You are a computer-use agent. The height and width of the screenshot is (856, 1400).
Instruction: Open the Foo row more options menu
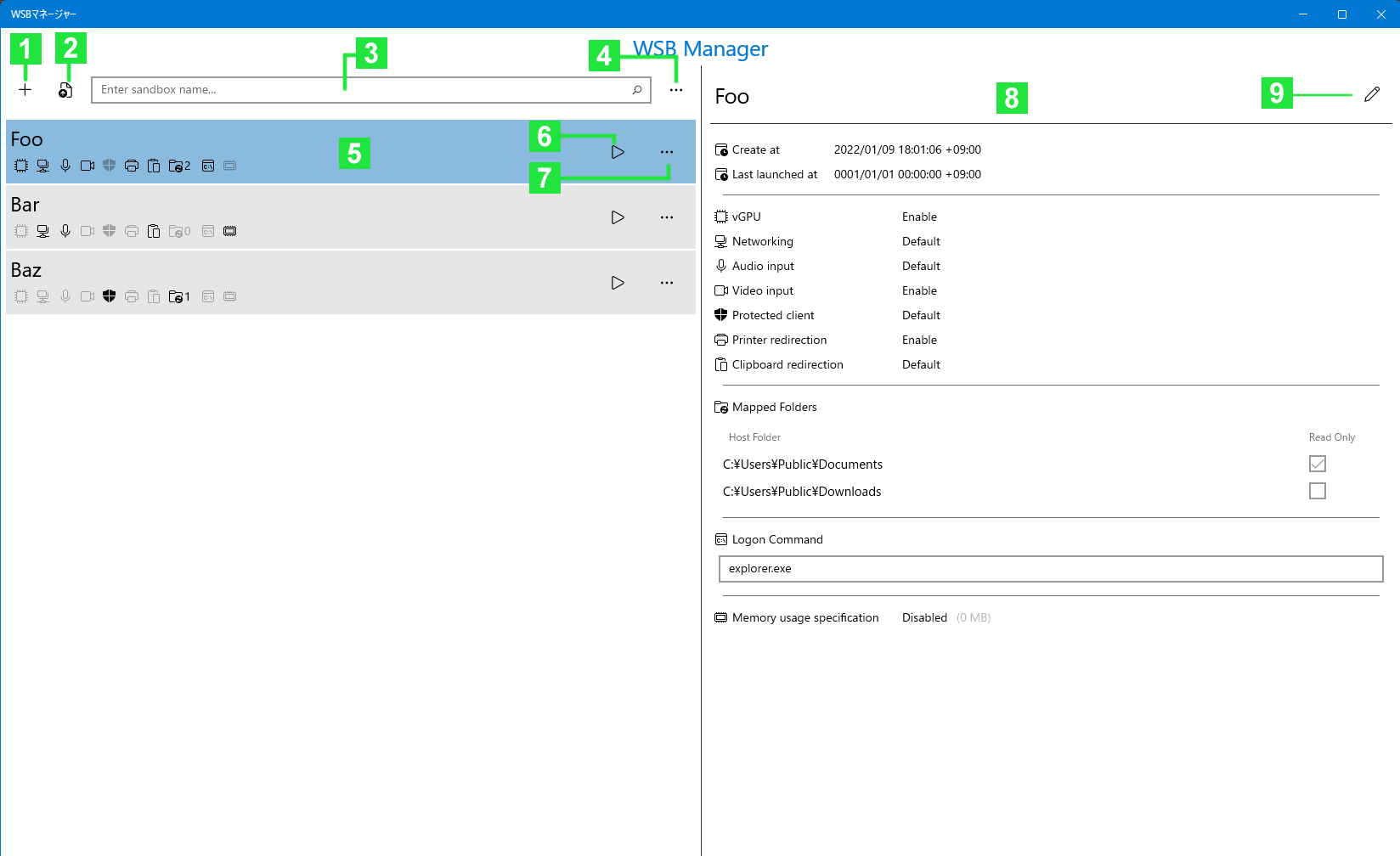[x=667, y=152]
